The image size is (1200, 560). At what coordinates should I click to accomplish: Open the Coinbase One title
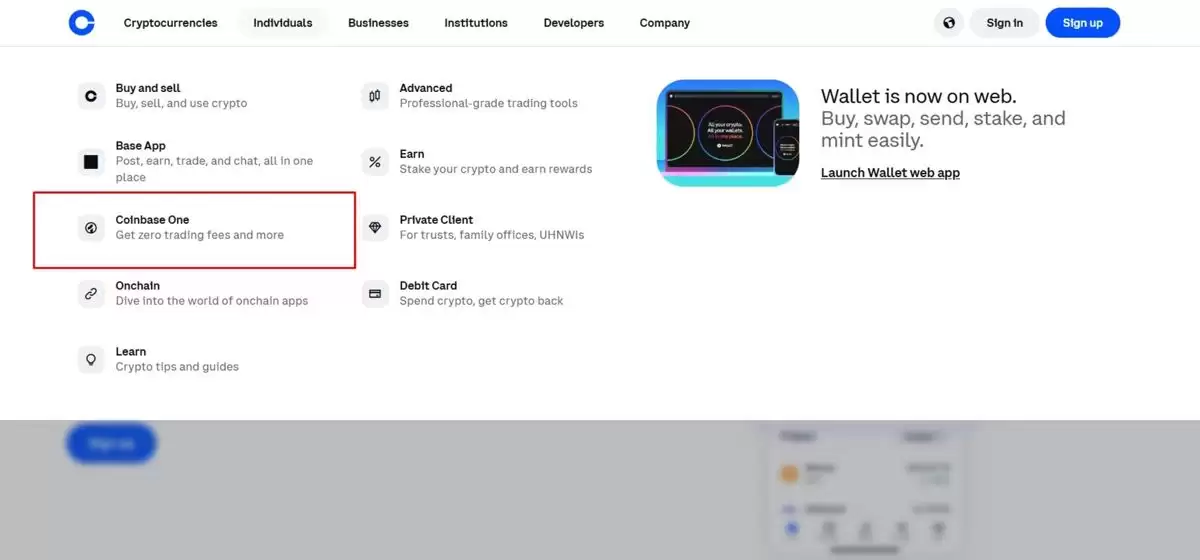coord(152,220)
